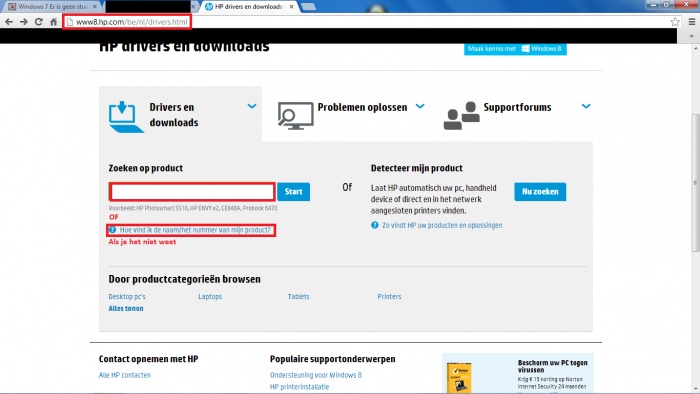Open Ondersteuning voor Windows 8 link
This screenshot has width=700, height=394.
click(x=316, y=375)
